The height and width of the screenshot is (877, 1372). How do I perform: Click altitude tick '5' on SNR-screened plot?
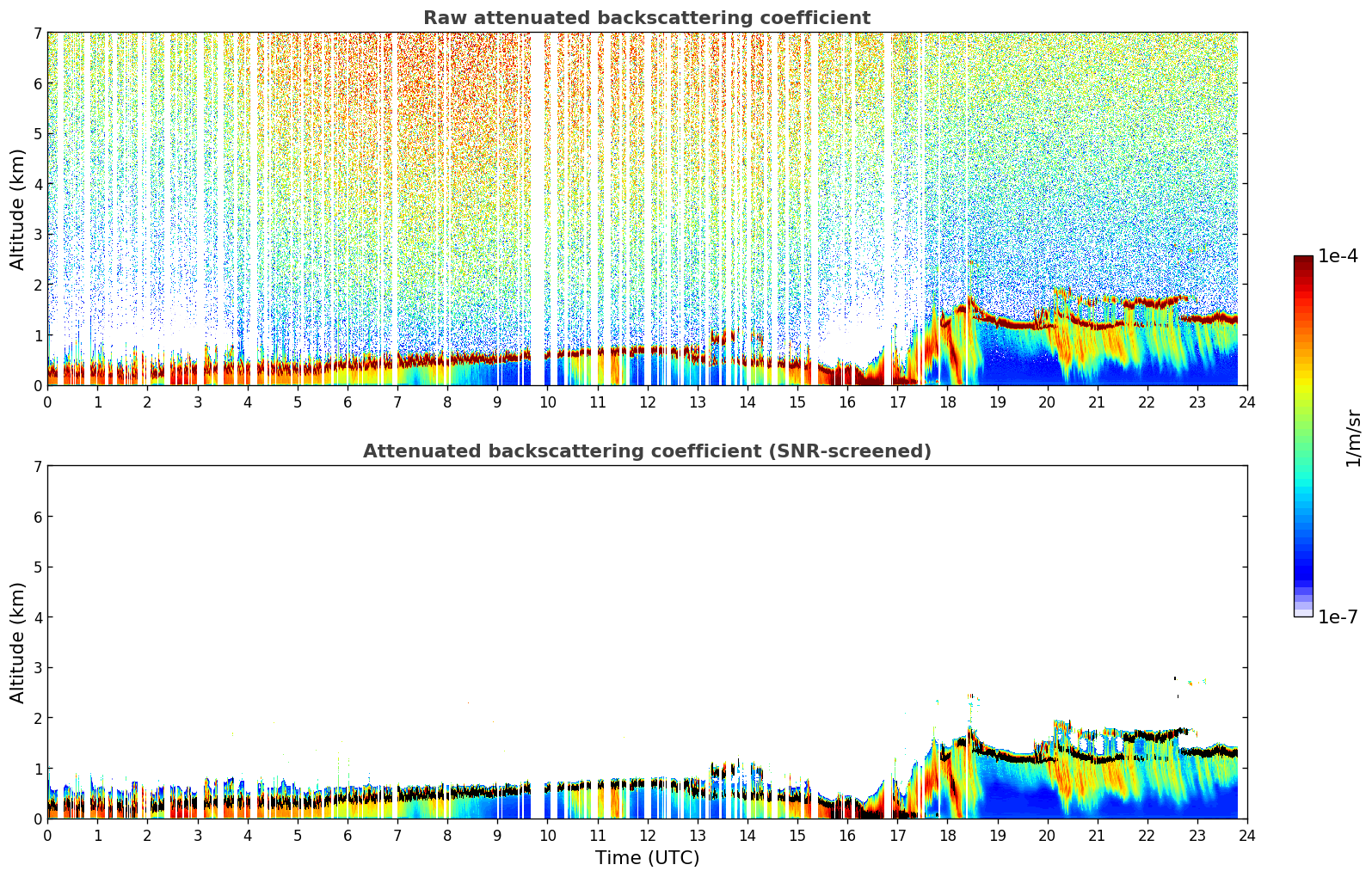[x=38, y=567]
